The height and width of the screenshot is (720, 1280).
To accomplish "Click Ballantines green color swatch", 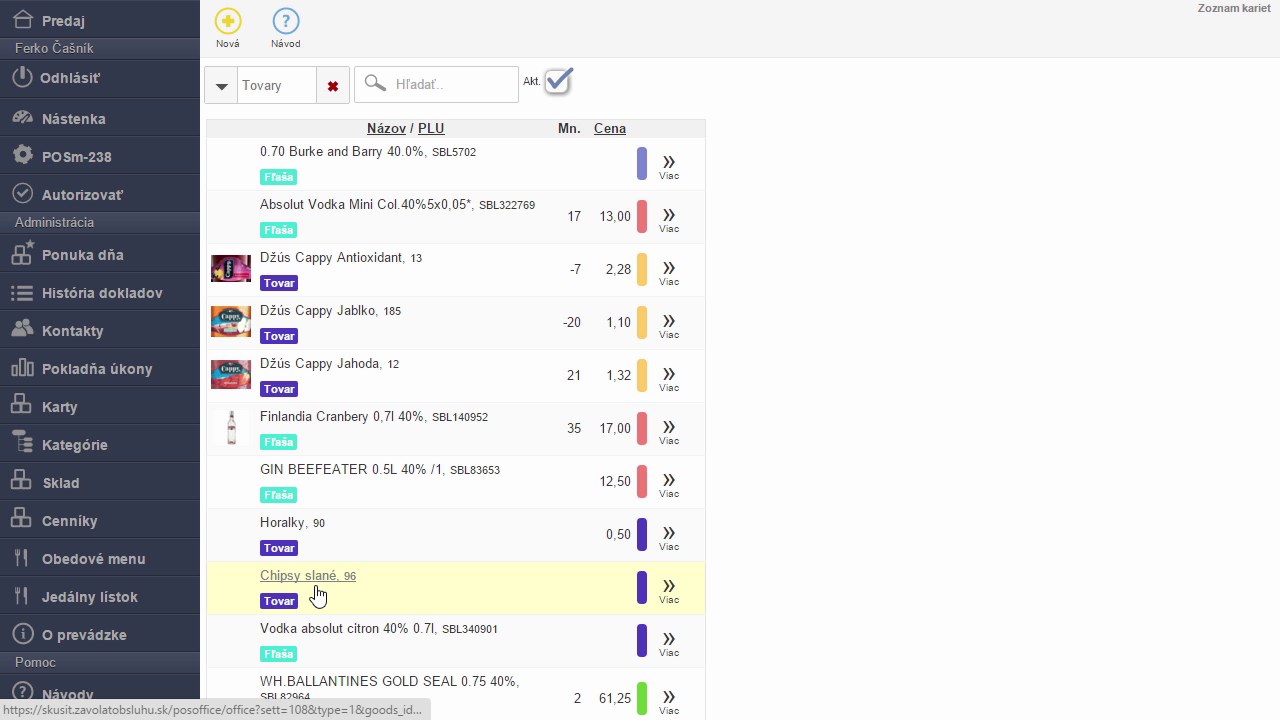I will click(642, 699).
